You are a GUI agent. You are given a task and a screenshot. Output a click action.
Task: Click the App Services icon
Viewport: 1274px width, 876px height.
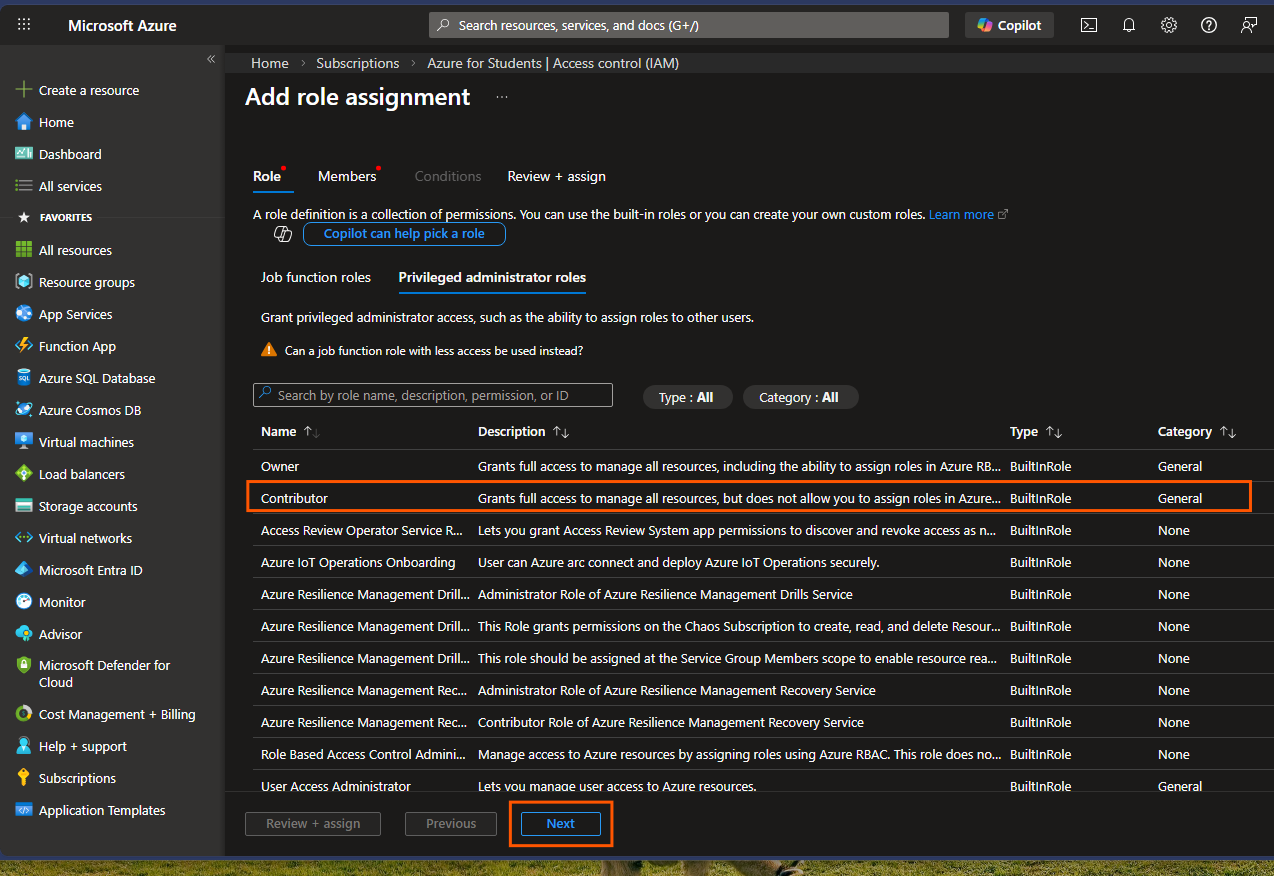(x=24, y=314)
